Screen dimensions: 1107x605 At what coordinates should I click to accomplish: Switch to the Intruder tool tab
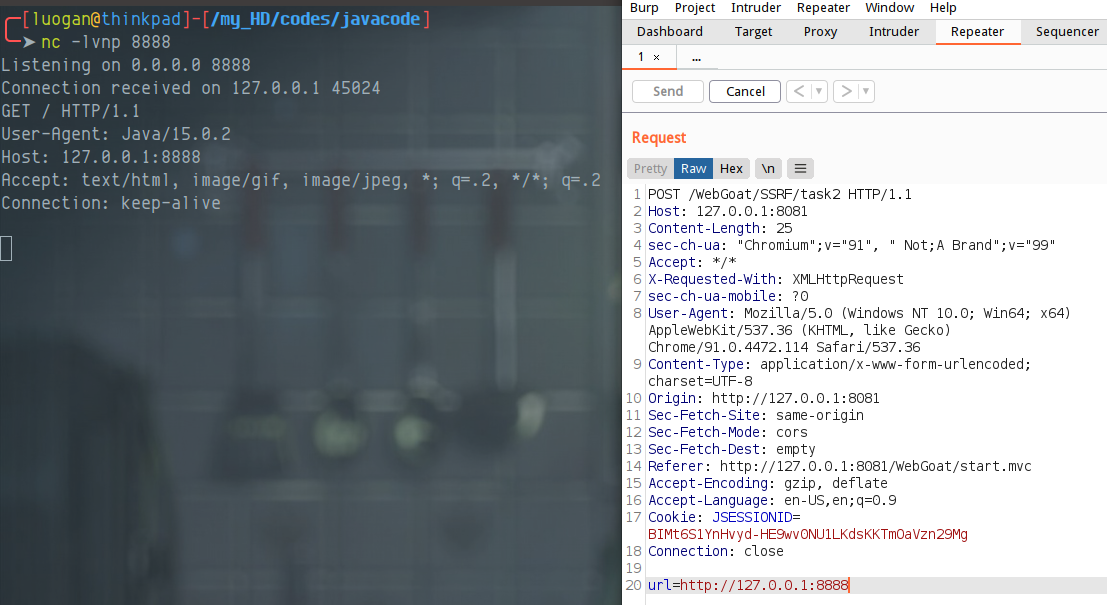pyautogui.click(x=894, y=32)
